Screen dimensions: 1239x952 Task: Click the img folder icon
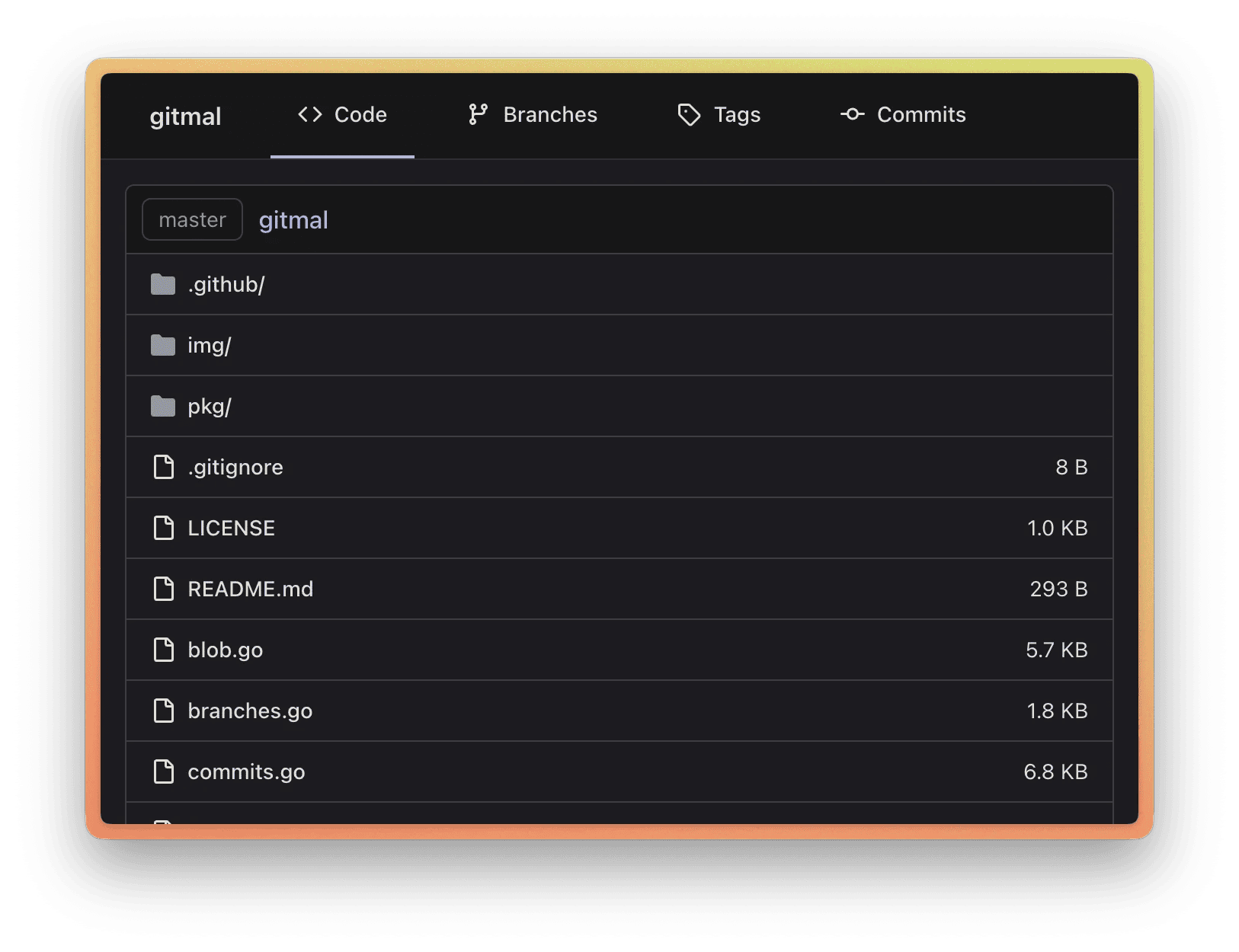pos(163,345)
